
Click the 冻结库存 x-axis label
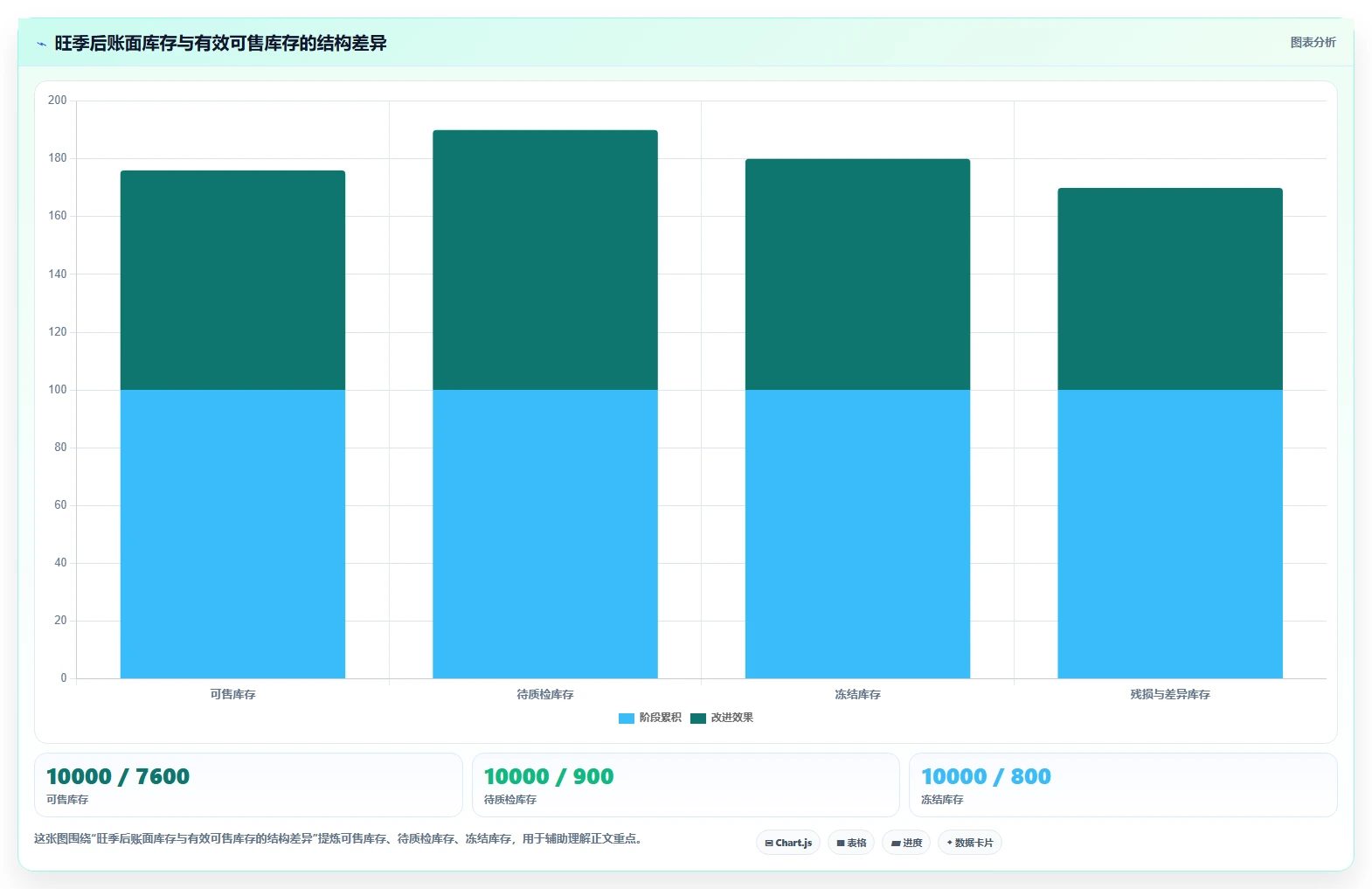pyautogui.click(x=857, y=694)
